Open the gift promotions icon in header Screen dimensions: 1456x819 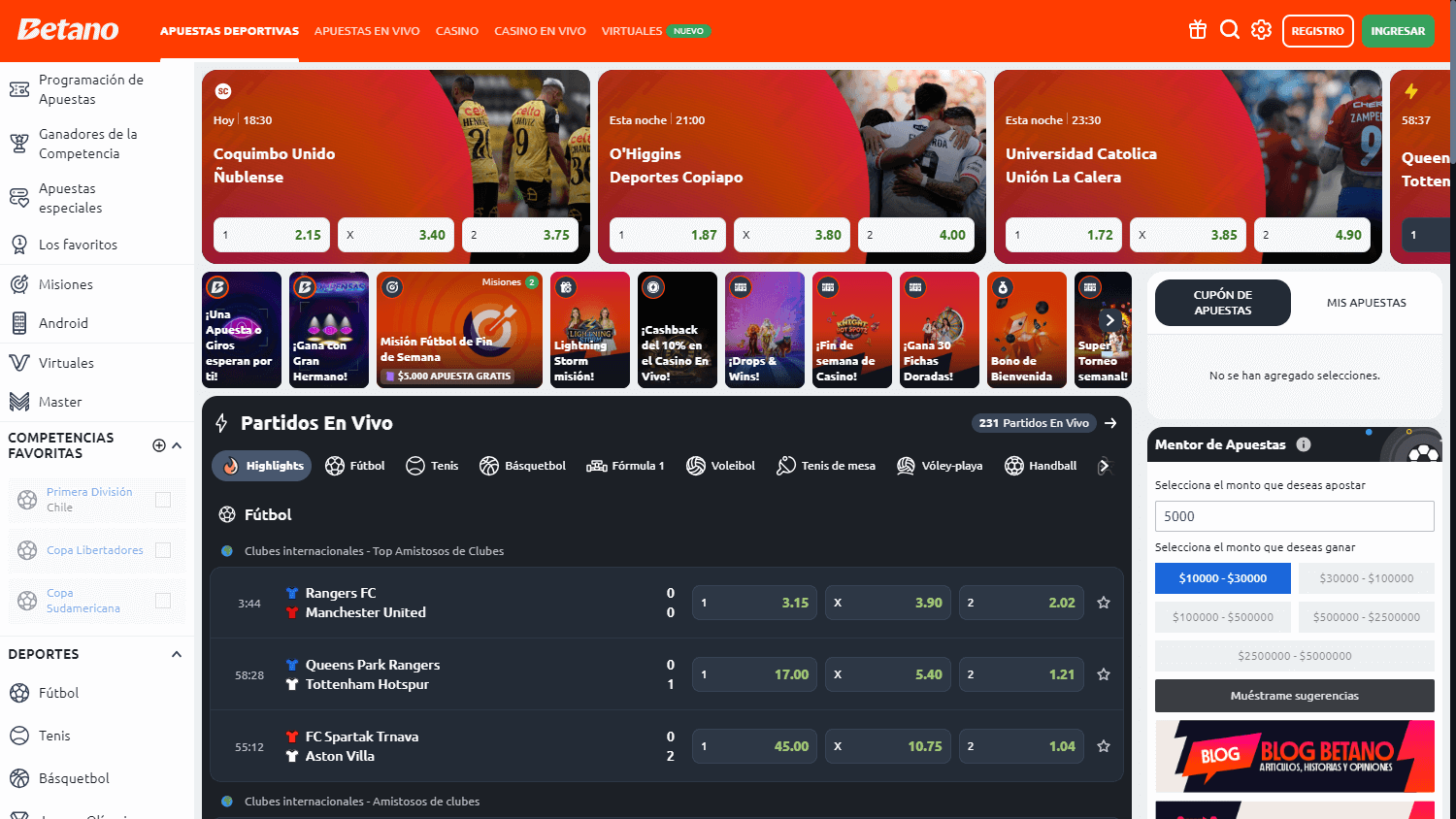pos(1198,30)
